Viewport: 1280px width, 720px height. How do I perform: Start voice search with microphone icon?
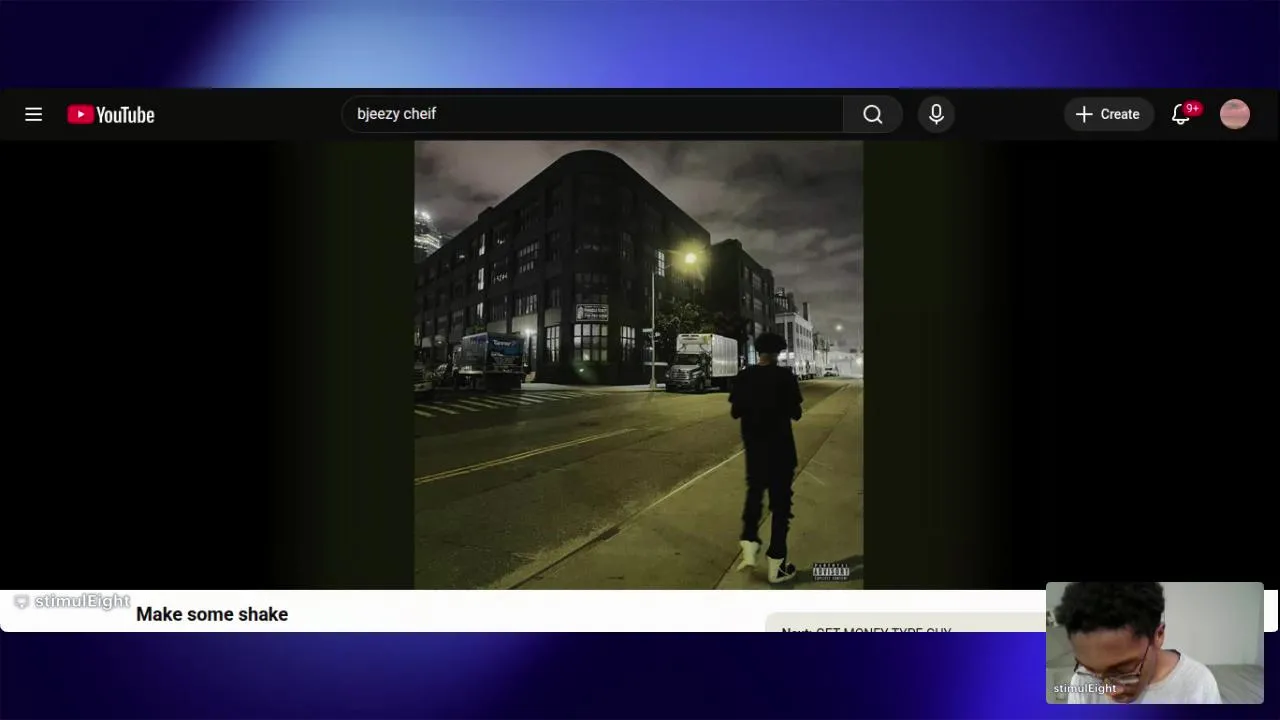click(x=936, y=114)
